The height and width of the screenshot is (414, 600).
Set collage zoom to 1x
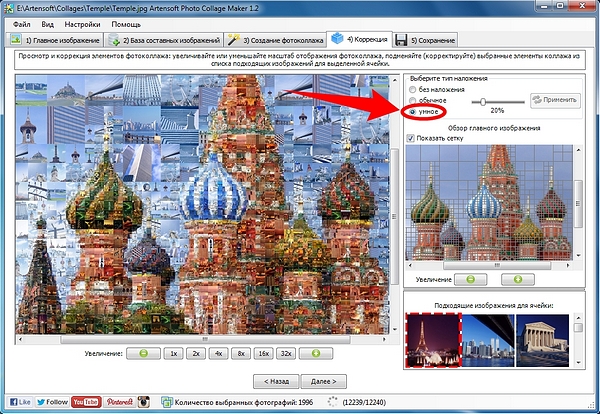coord(174,354)
